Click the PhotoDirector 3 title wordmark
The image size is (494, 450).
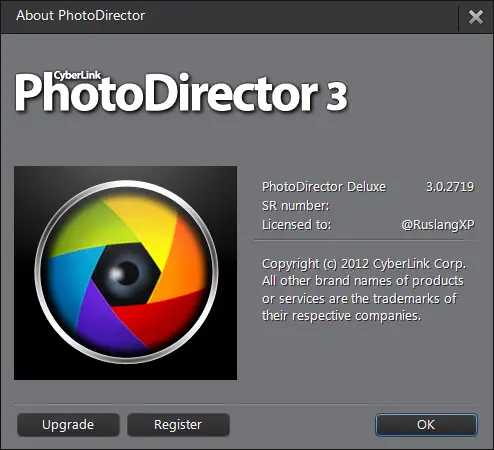[x=182, y=93]
